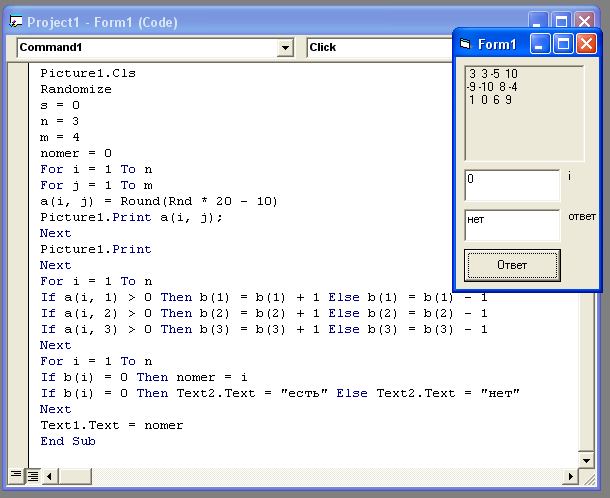Click Form1 window title icon
This screenshot has height=498, width=610.
[x=466, y=44]
